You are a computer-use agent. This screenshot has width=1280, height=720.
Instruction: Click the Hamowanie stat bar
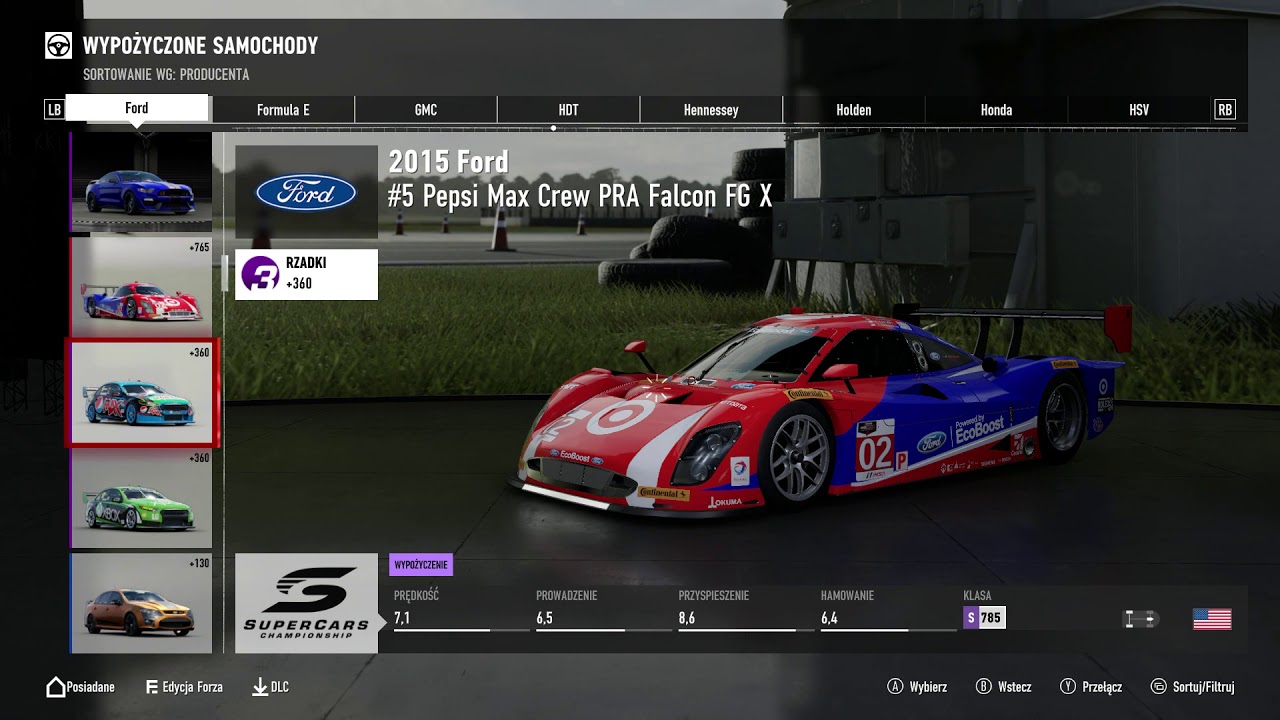pos(889,630)
